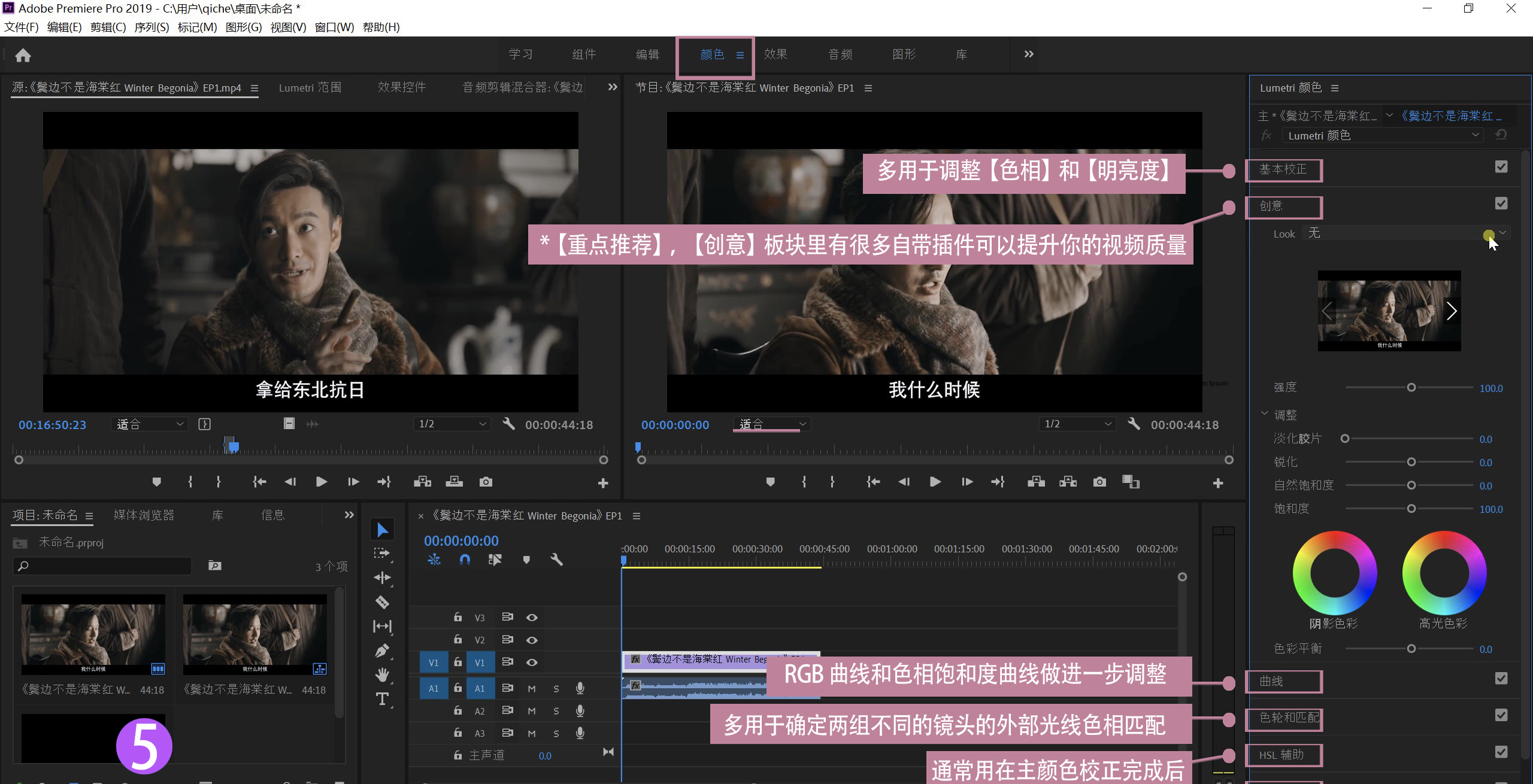This screenshot has height=784, width=1533.
Task: Go to the Home screen icon
Action: coord(23,55)
